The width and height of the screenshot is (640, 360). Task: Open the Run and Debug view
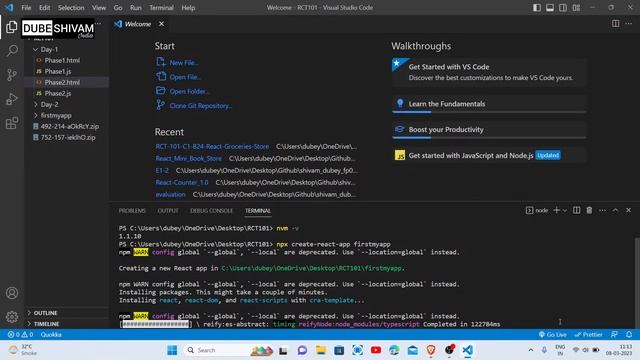[x=12, y=99]
